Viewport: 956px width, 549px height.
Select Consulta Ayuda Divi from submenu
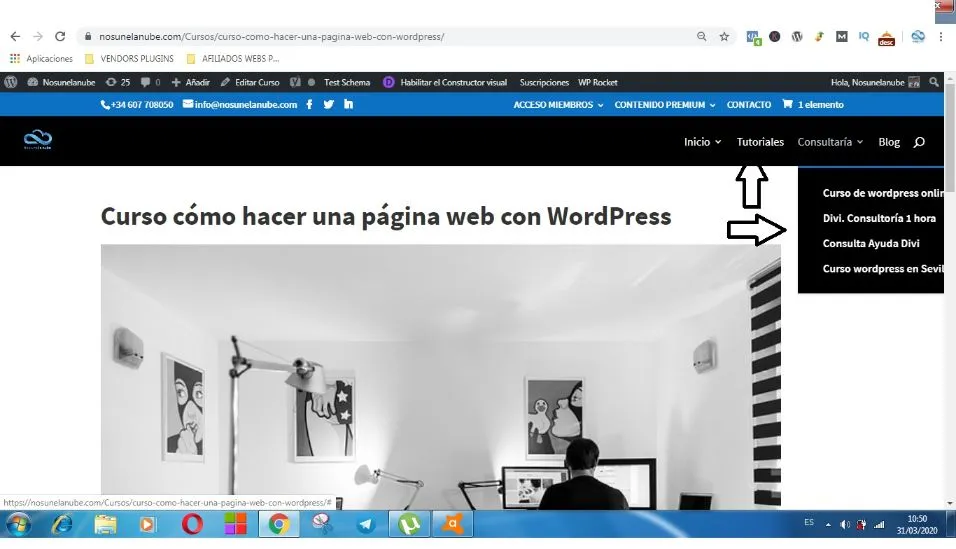tap(870, 243)
